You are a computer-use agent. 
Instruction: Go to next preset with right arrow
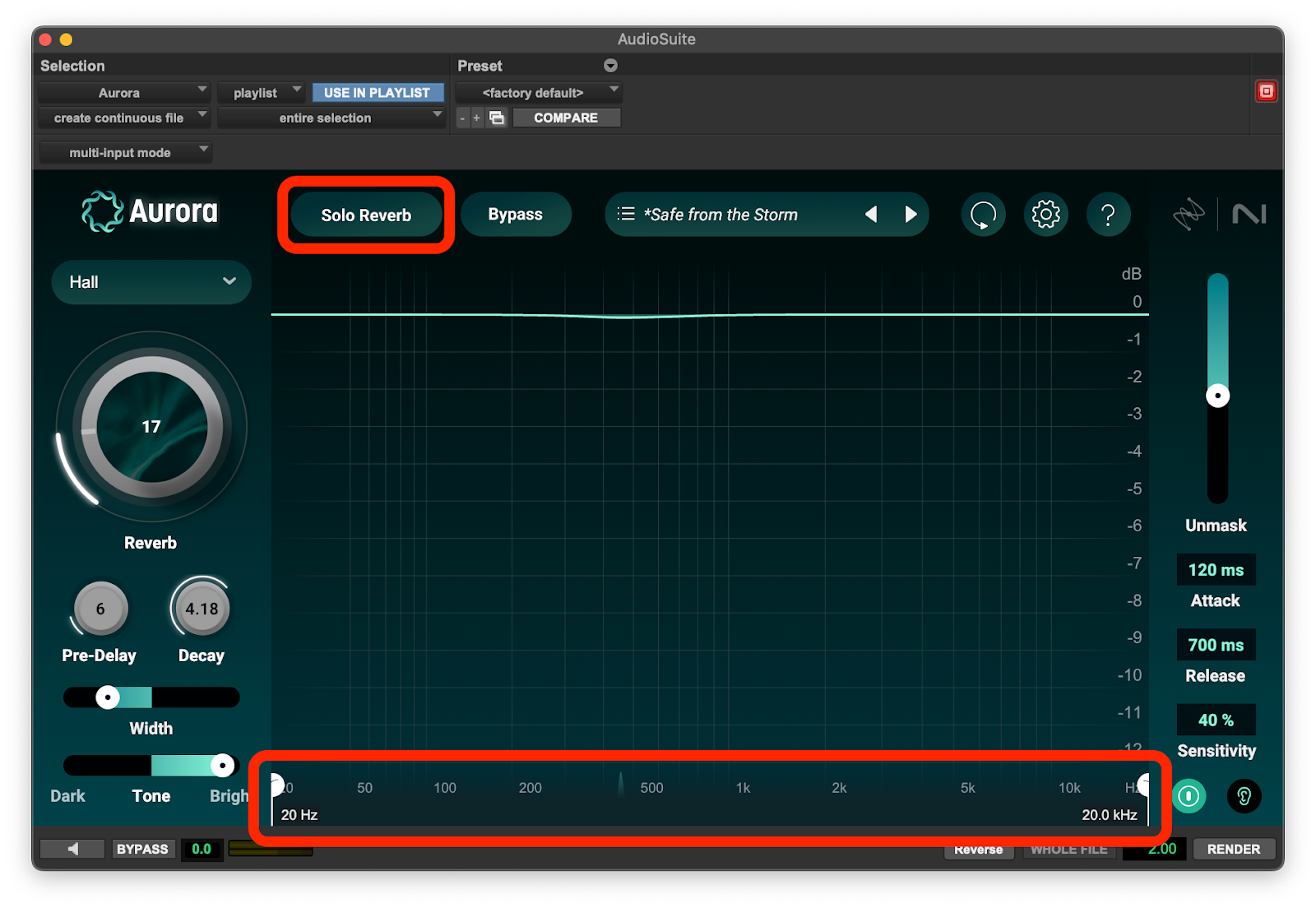tap(911, 215)
